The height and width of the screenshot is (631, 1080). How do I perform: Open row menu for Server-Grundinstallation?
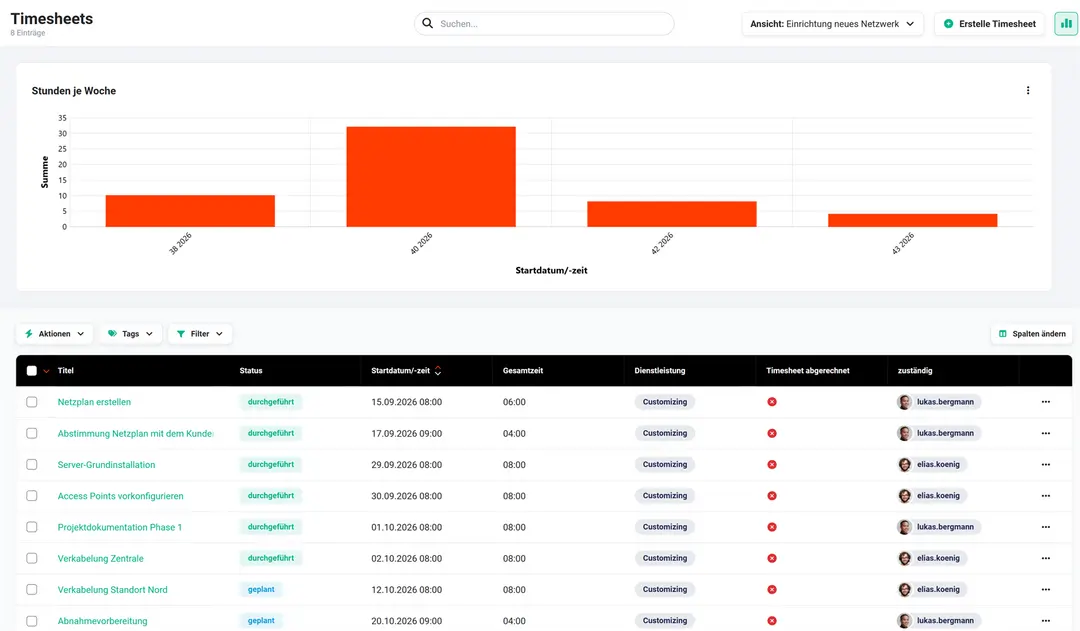1046,464
